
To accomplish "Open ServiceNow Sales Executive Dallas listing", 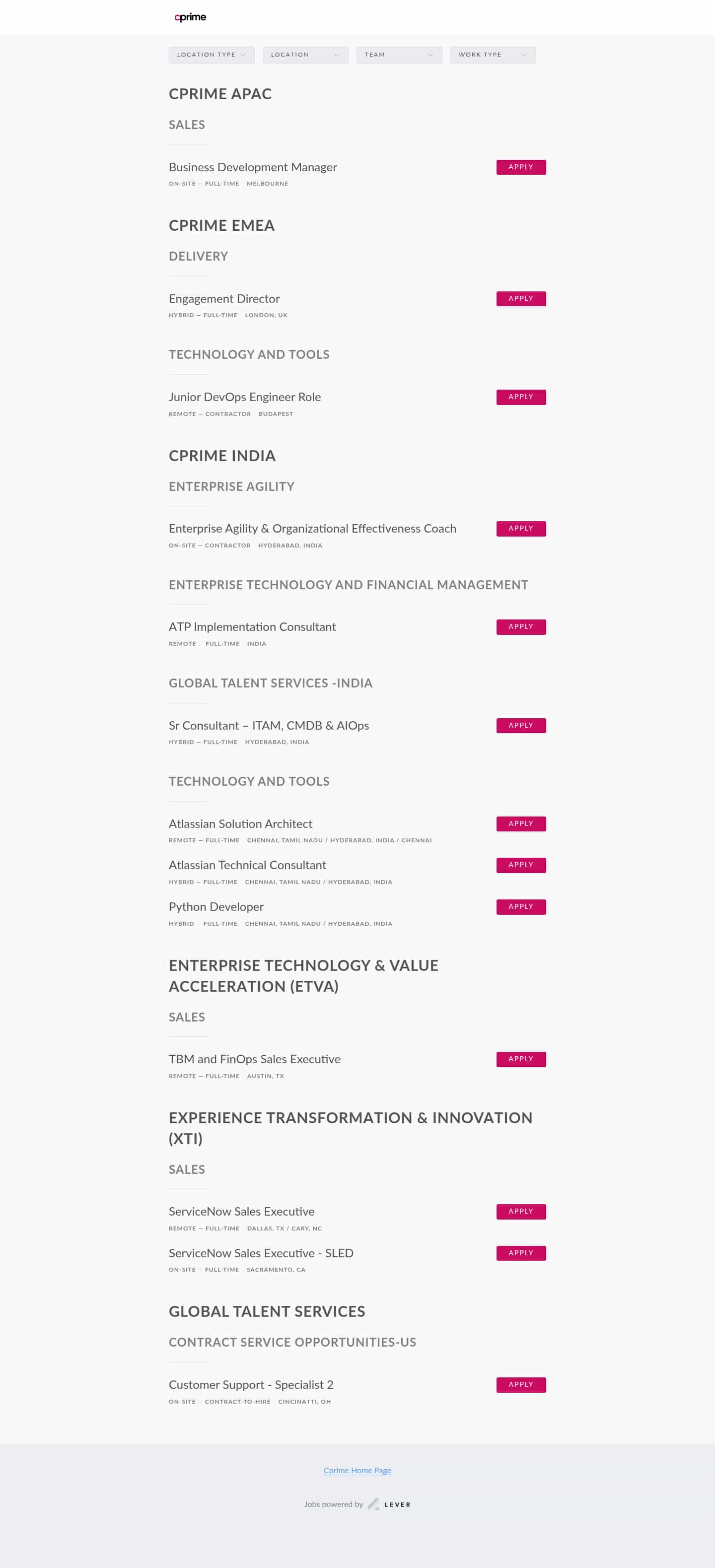I will point(242,1212).
